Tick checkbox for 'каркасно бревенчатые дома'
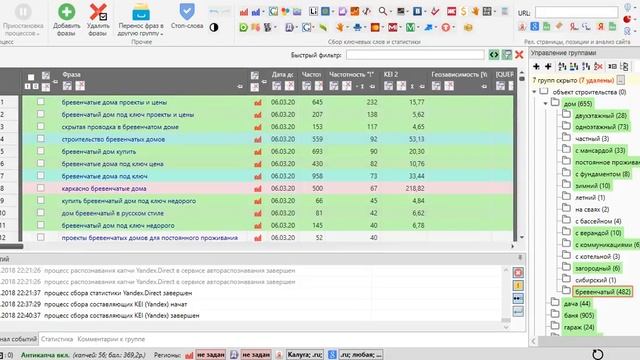Viewport: 640px width, 360px height. [x=40, y=188]
